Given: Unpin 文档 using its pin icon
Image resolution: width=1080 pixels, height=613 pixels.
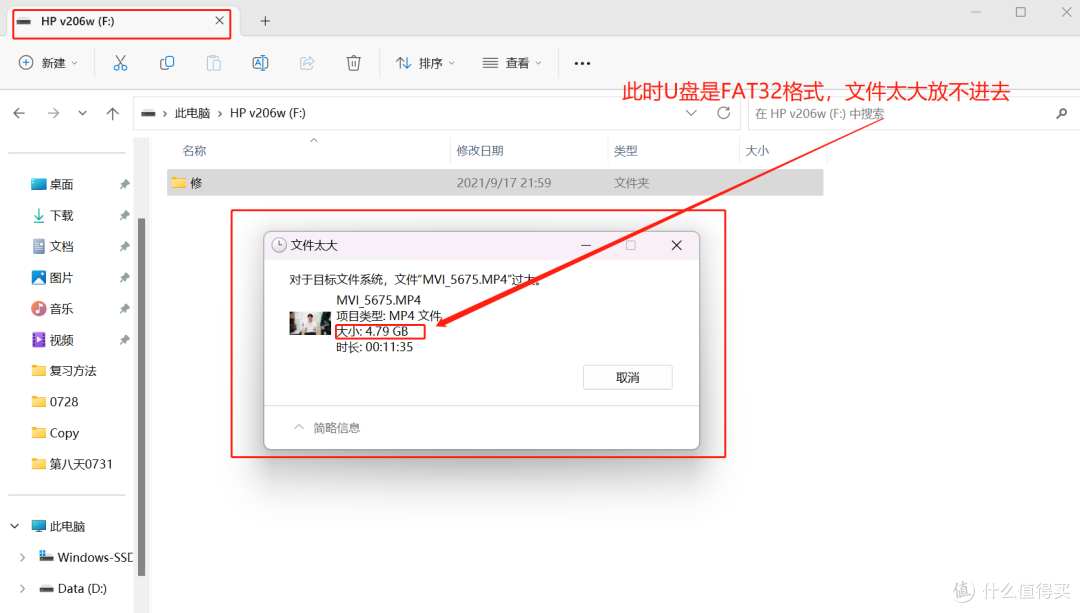Looking at the screenshot, I should [124, 247].
